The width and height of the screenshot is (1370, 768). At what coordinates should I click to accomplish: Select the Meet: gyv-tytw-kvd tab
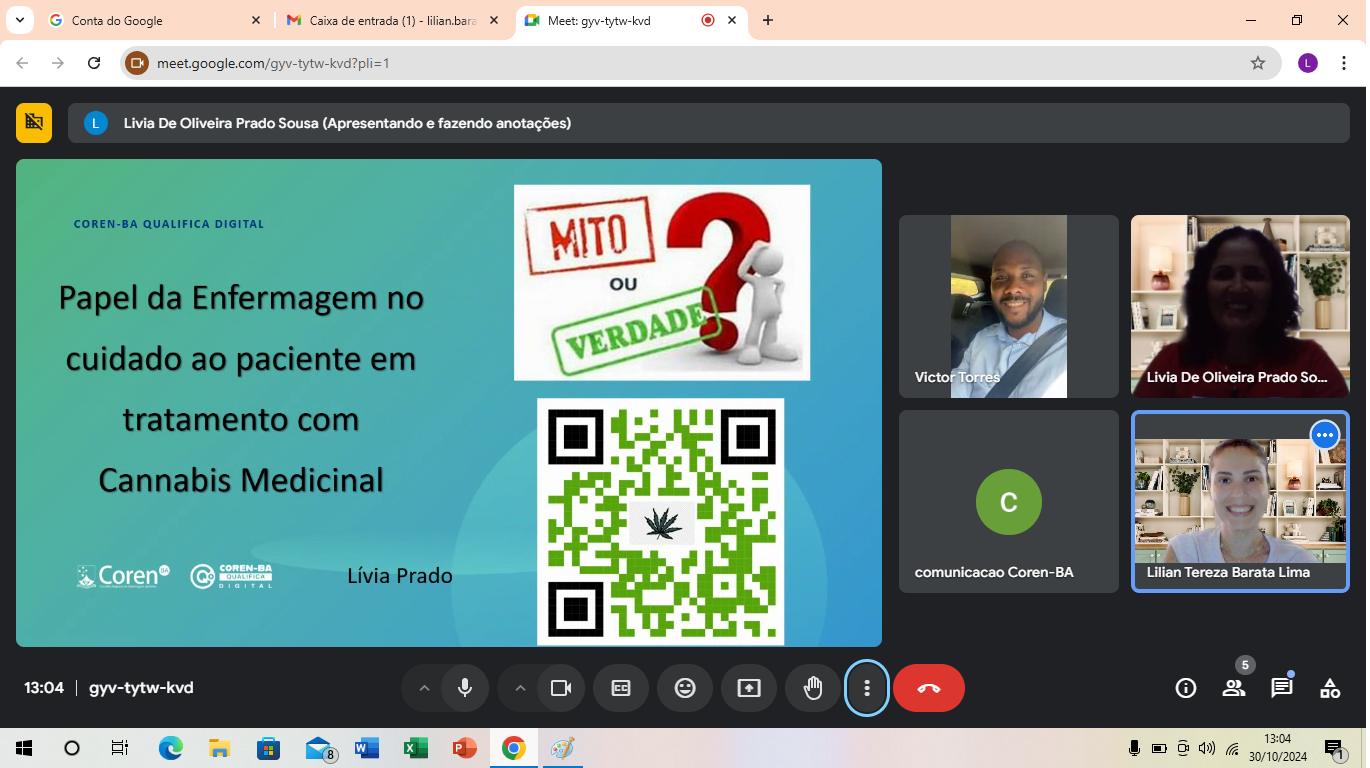[x=631, y=20]
